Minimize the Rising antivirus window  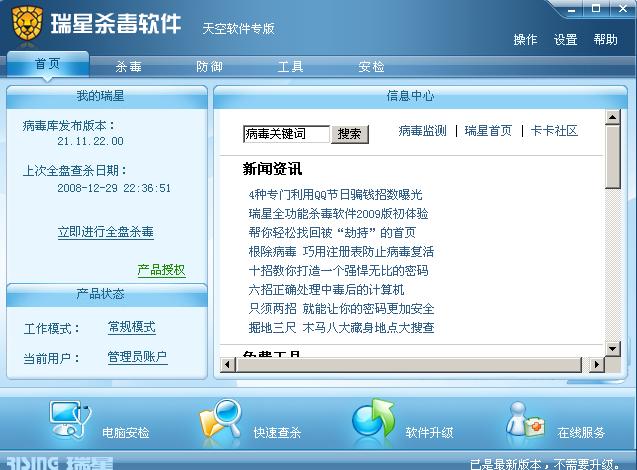pos(571,9)
